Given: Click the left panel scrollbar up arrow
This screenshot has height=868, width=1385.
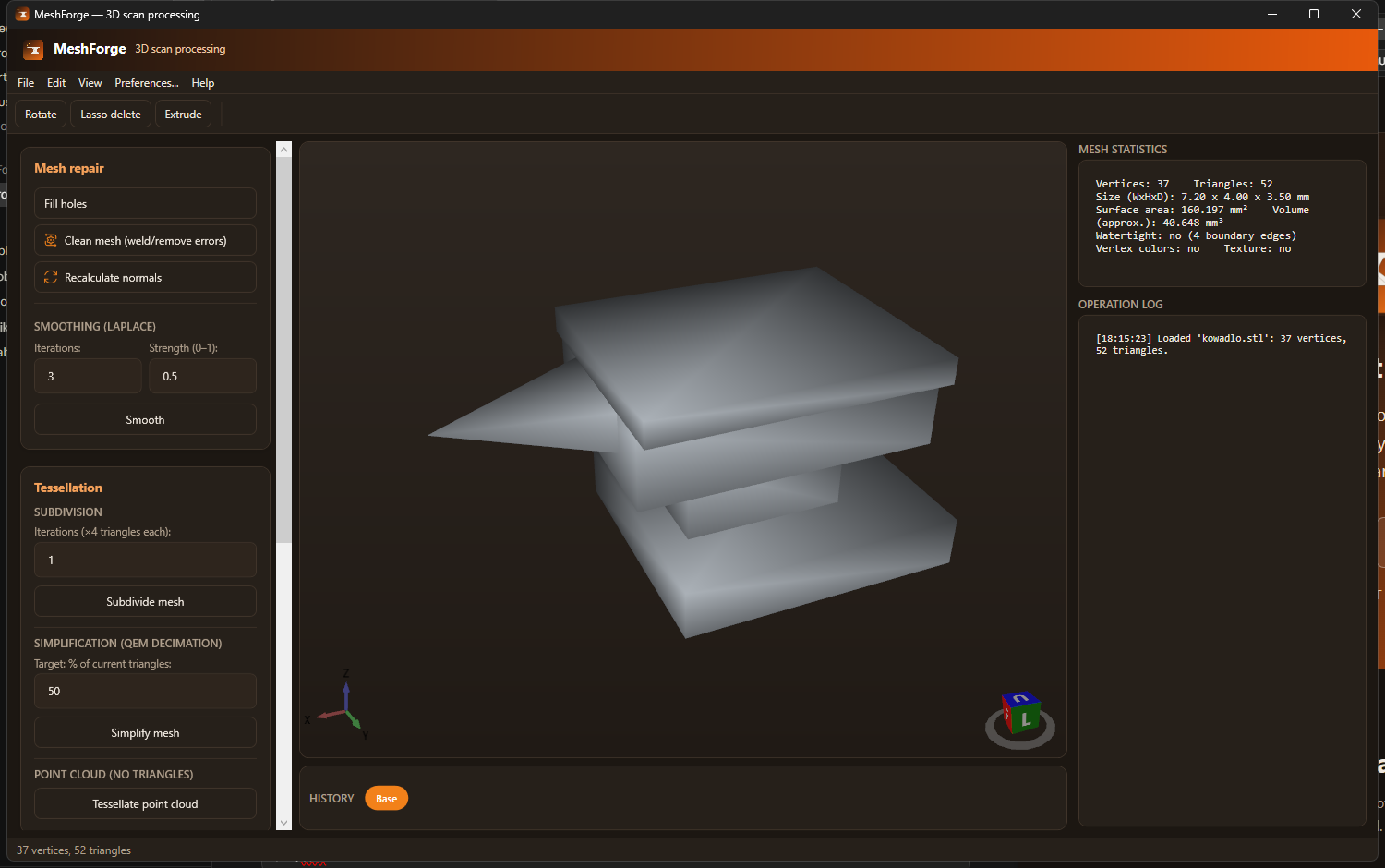Looking at the screenshot, I should coord(283,150).
